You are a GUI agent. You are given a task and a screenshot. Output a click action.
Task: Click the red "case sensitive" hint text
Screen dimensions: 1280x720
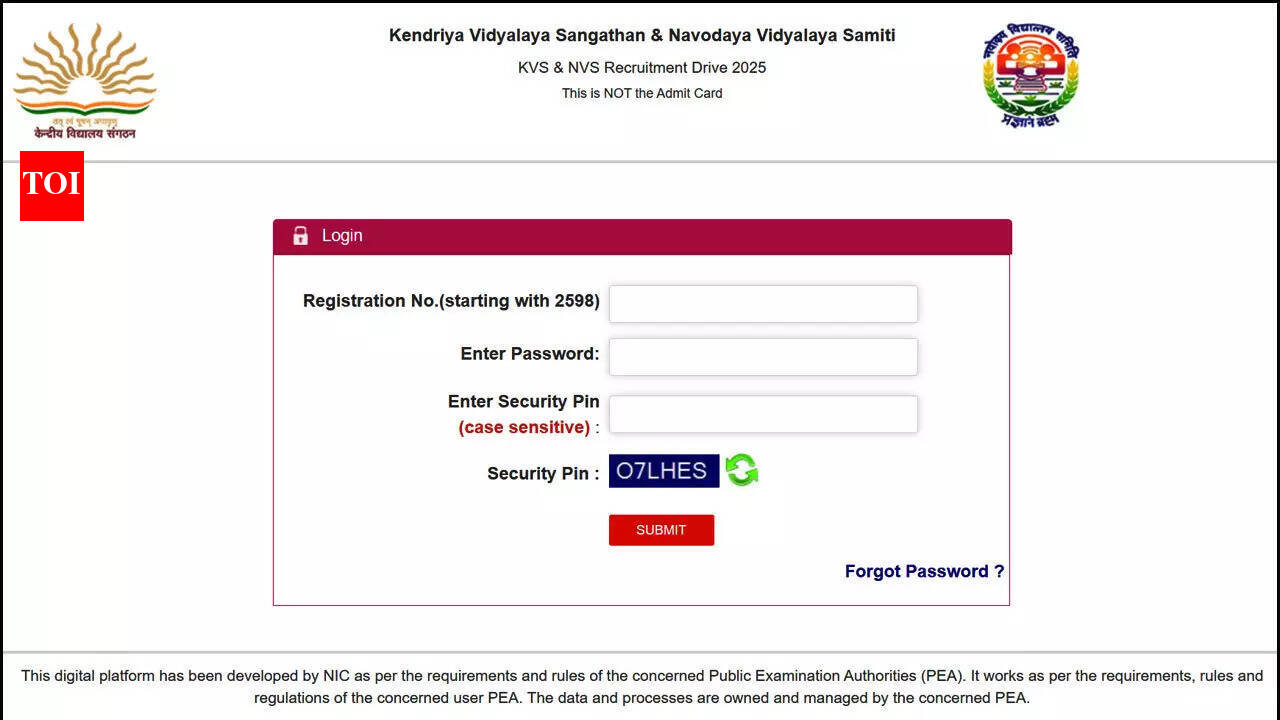(x=524, y=428)
